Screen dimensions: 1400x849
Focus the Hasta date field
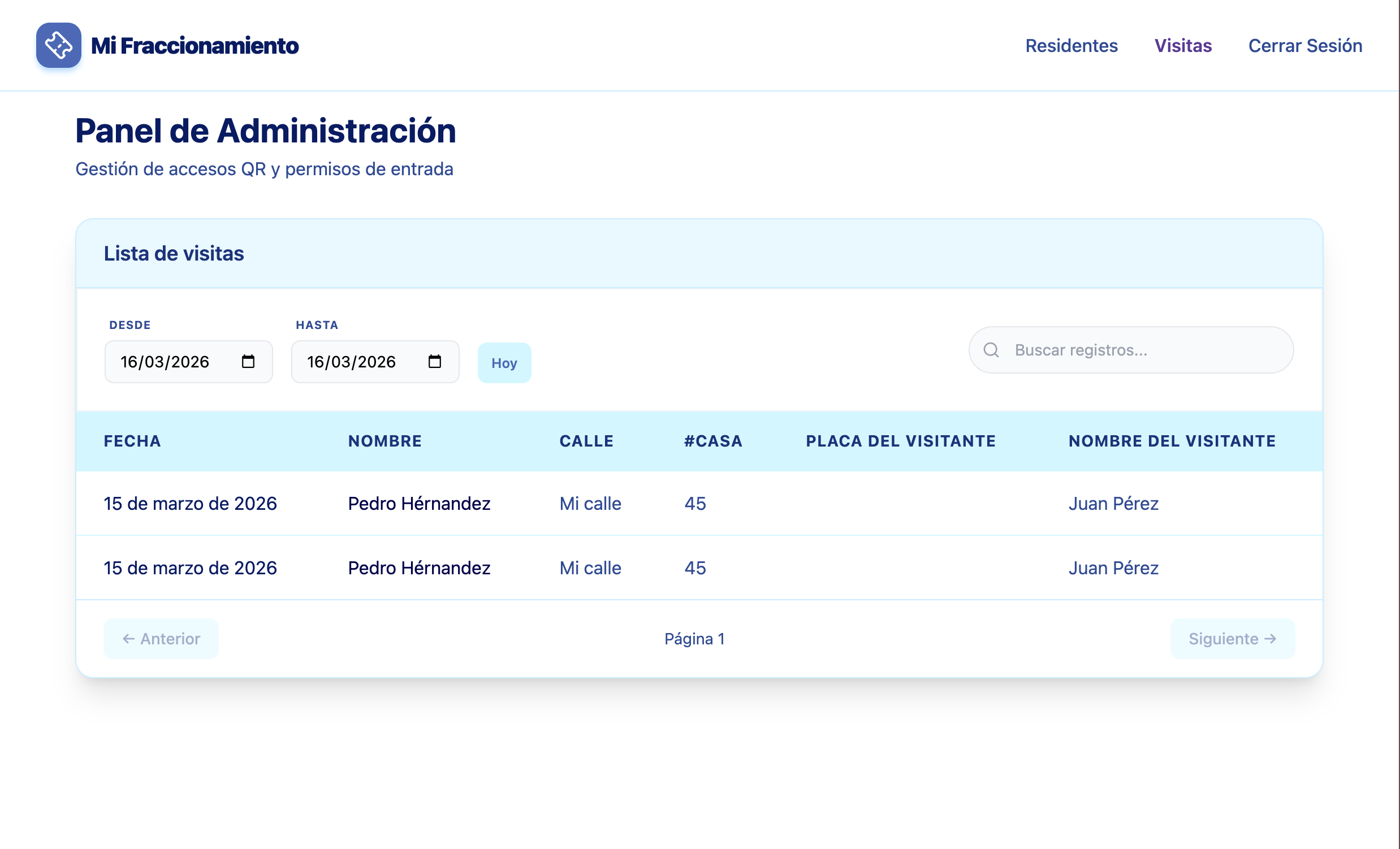click(x=375, y=362)
